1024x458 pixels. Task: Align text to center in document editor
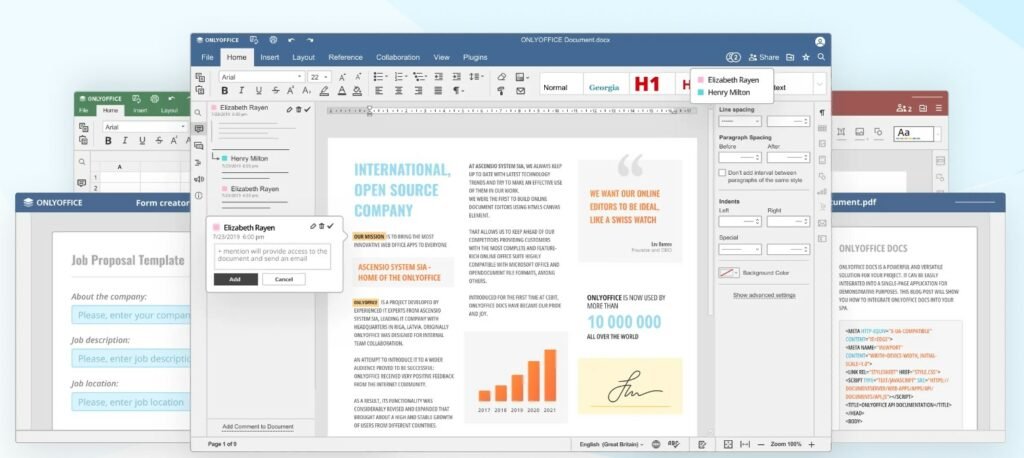coord(398,91)
